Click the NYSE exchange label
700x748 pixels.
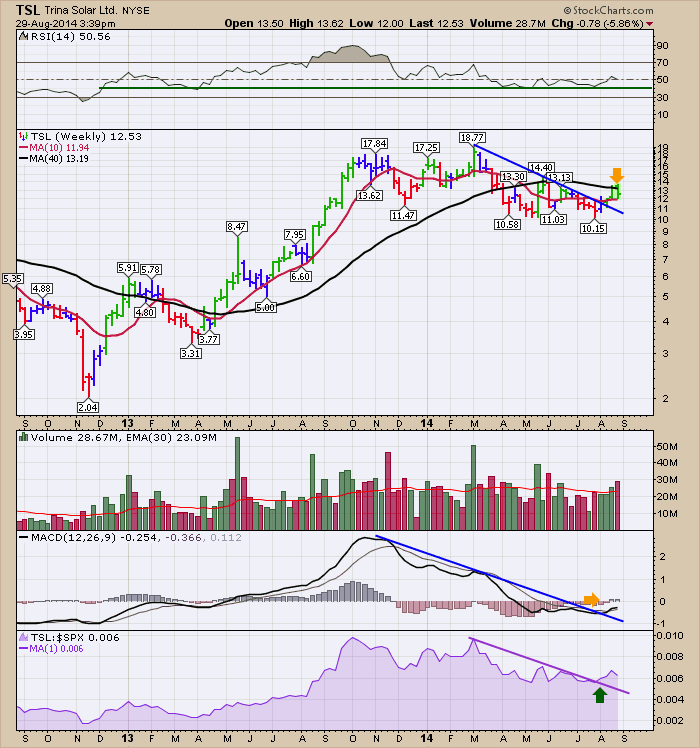click(x=136, y=10)
